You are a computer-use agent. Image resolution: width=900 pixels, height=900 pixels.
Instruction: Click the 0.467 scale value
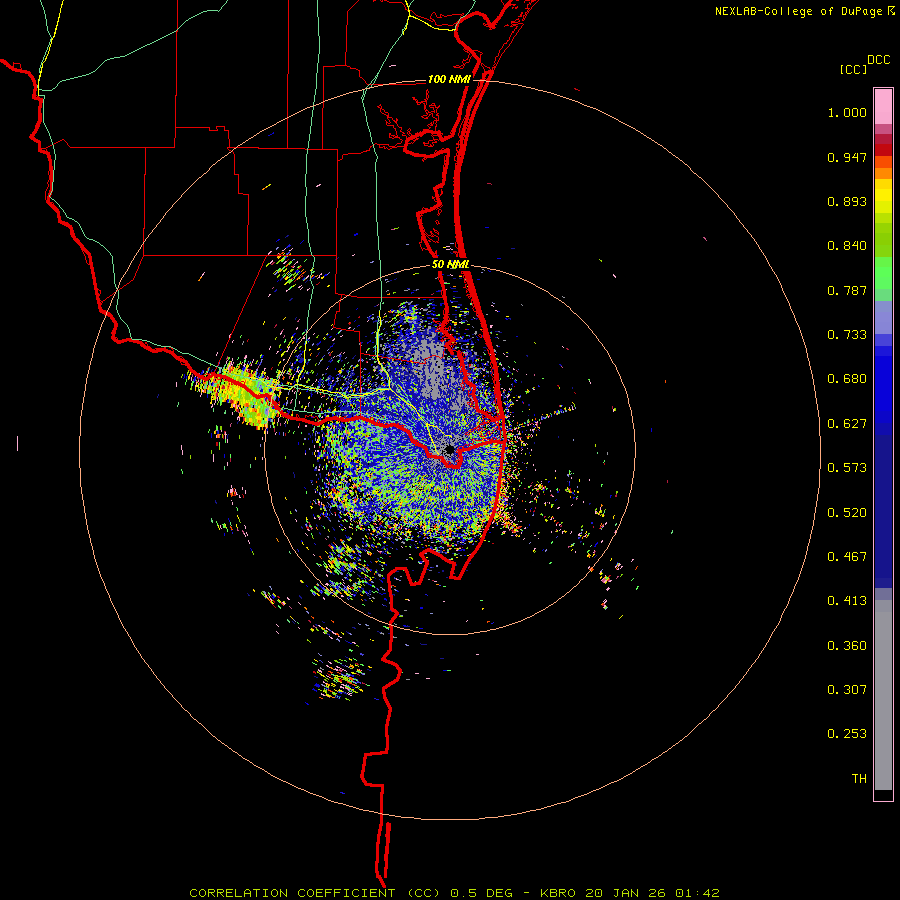tap(847, 557)
